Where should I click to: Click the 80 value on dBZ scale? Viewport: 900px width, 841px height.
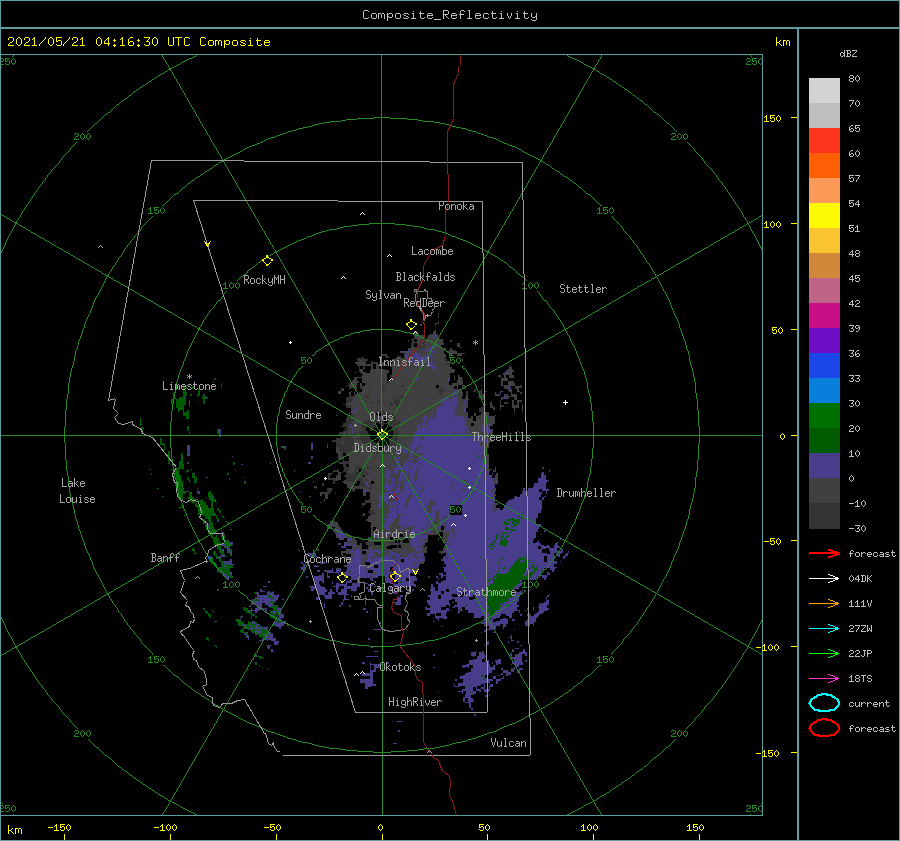[855, 78]
